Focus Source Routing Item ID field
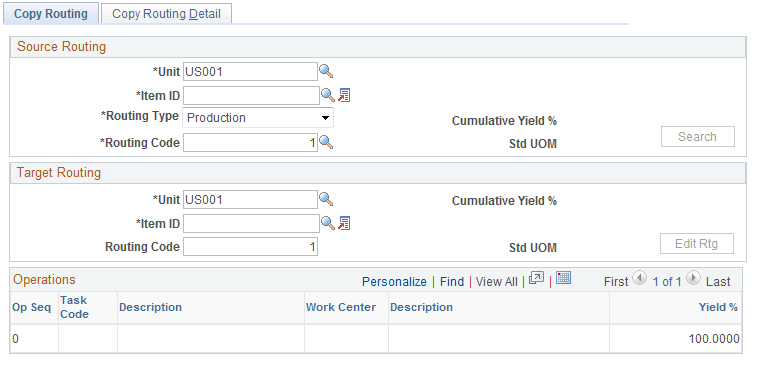The height and width of the screenshot is (370, 760). (x=251, y=96)
